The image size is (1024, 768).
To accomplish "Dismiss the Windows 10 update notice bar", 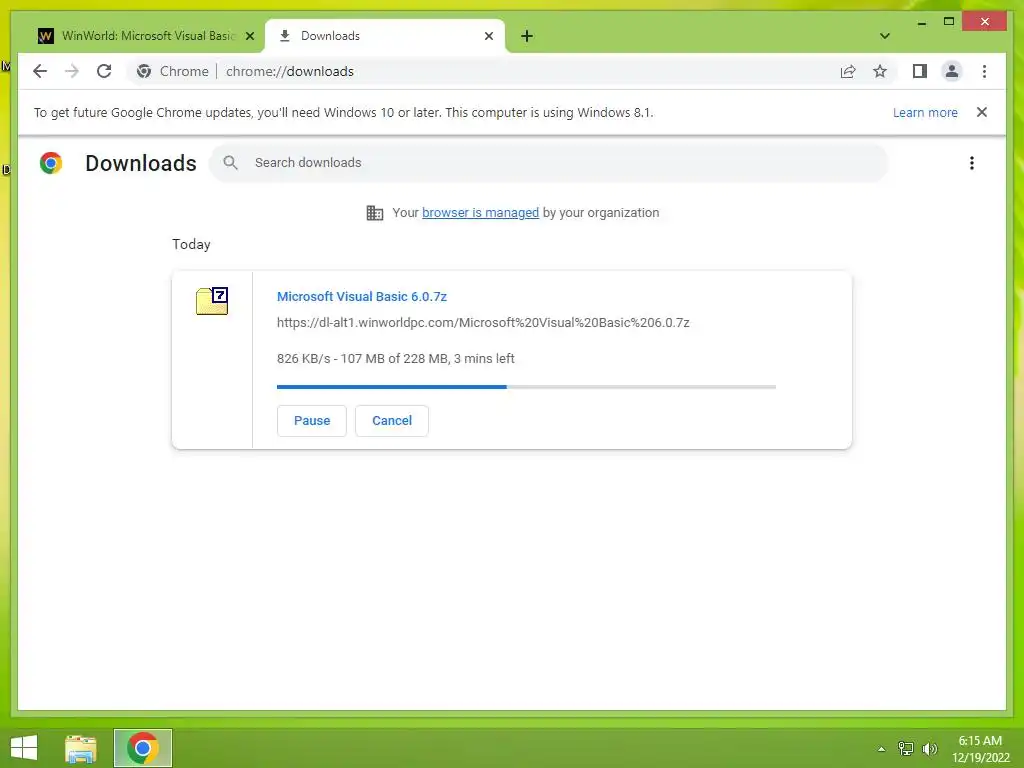I will (x=982, y=112).
